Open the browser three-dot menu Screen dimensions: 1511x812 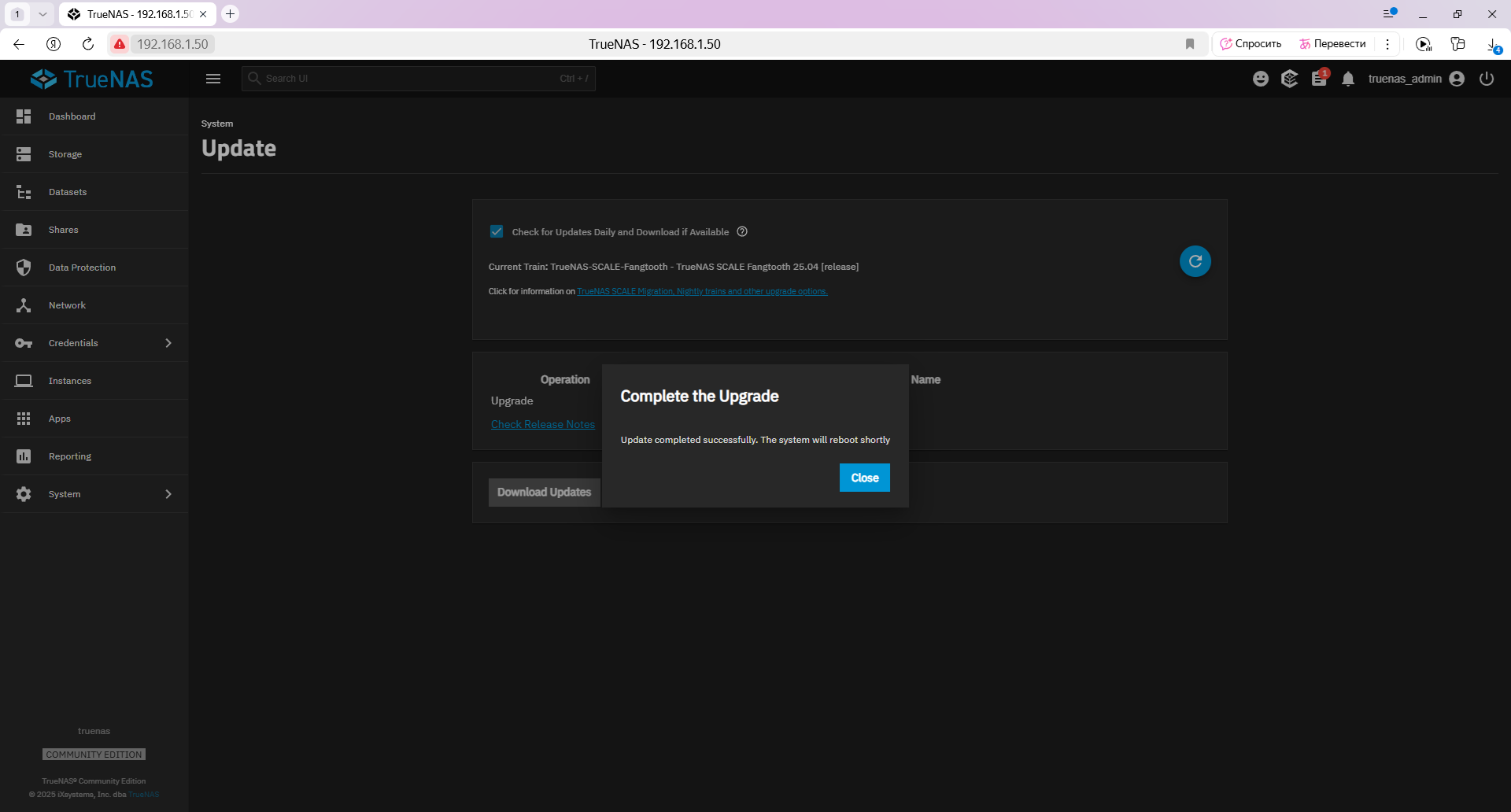tap(1387, 44)
